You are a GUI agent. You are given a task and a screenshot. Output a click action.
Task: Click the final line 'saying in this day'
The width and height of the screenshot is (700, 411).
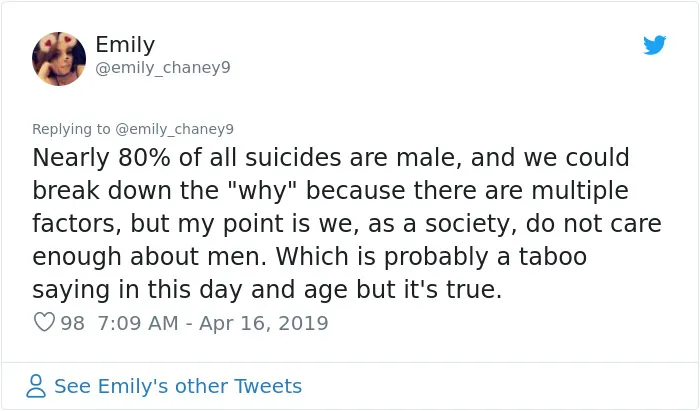click(x=267, y=290)
